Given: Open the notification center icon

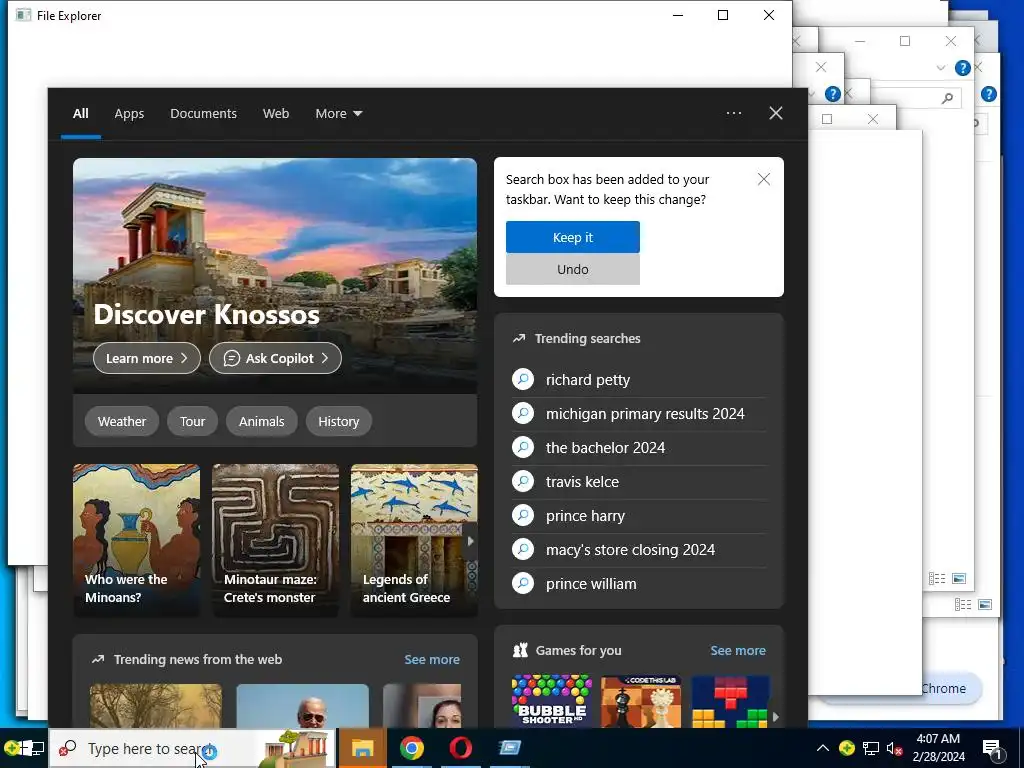Looking at the screenshot, I should (x=991, y=749).
